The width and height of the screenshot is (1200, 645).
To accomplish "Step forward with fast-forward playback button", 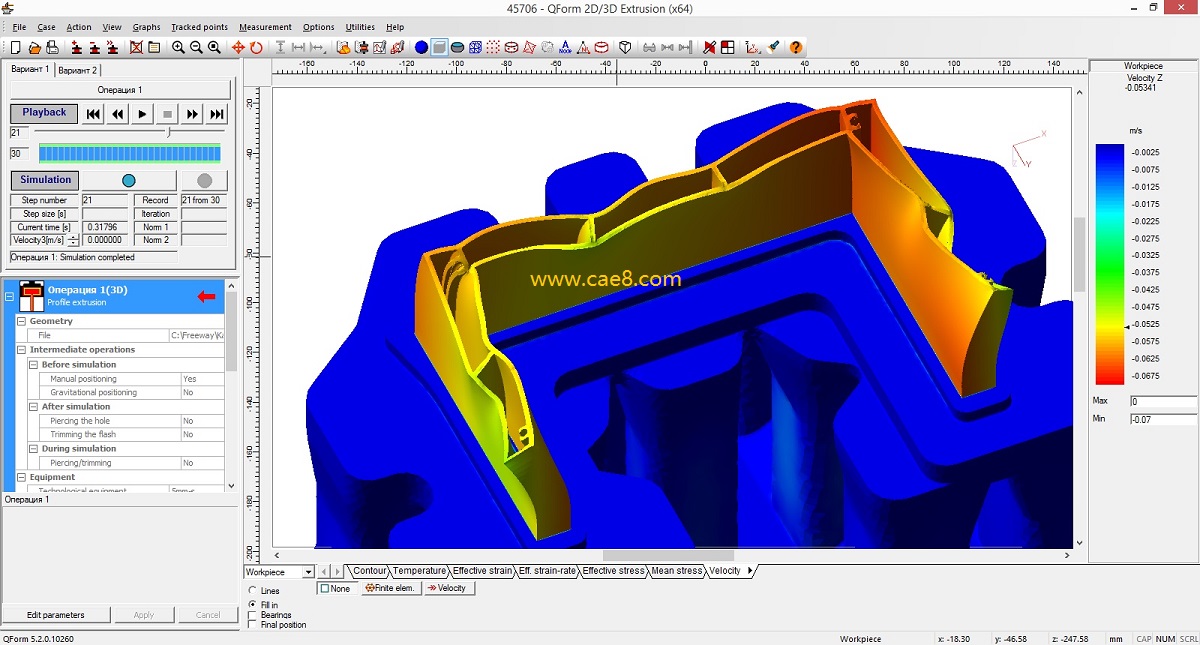I will 192,114.
